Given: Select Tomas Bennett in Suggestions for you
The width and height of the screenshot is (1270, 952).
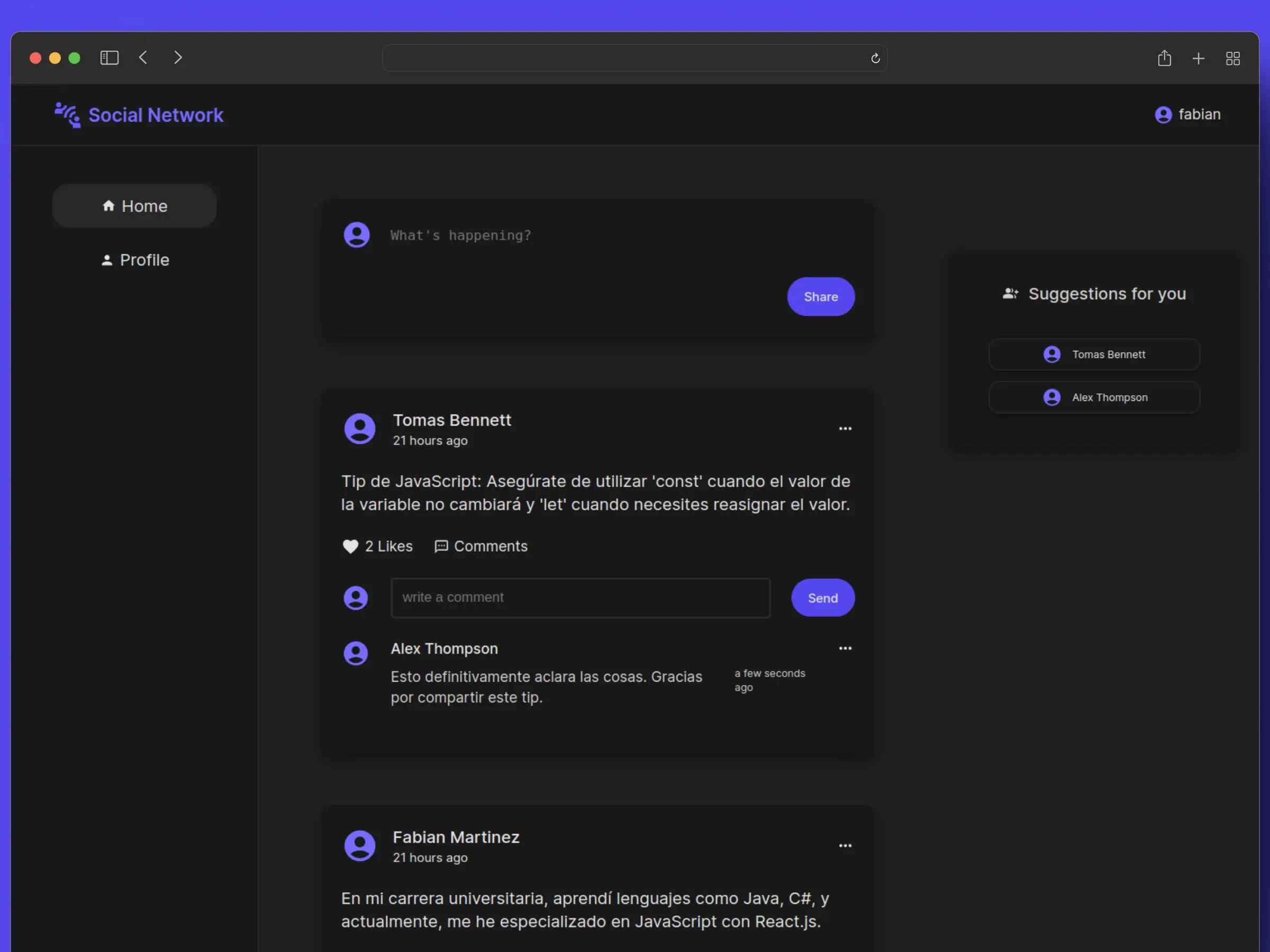Looking at the screenshot, I should (x=1094, y=355).
